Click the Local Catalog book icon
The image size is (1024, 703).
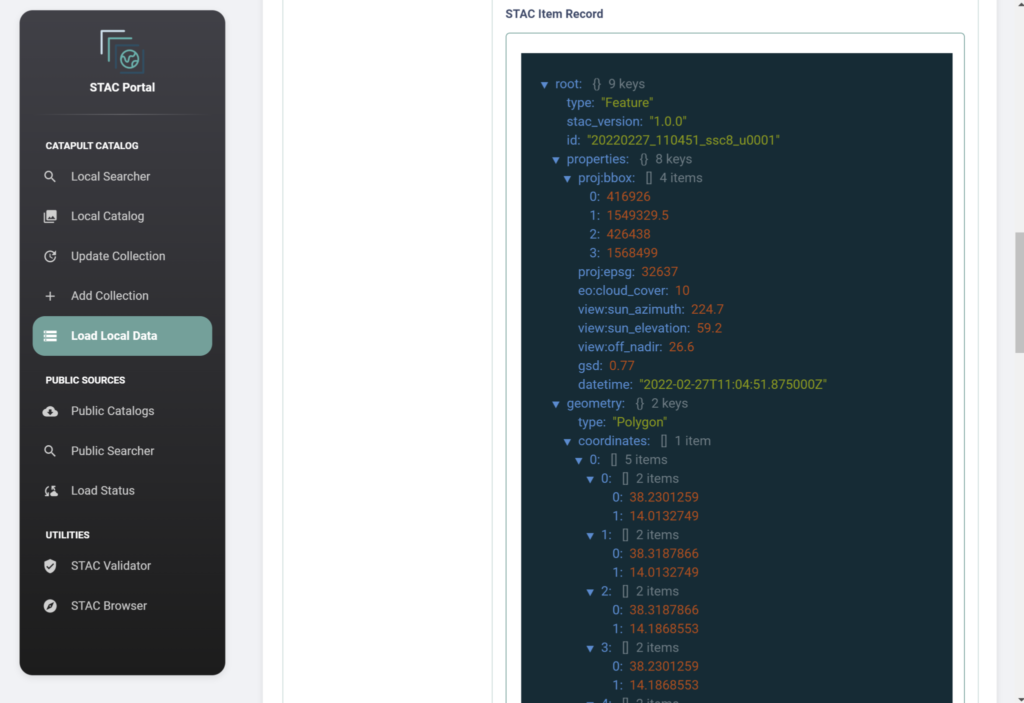tap(50, 216)
